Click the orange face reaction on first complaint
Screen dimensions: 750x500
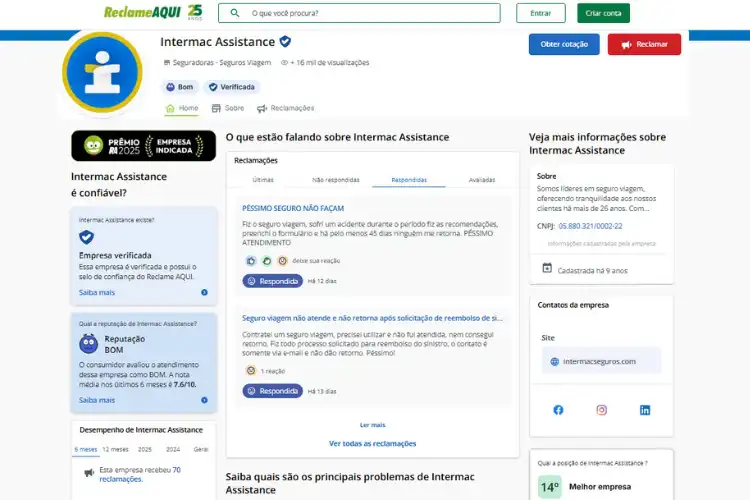point(283,261)
